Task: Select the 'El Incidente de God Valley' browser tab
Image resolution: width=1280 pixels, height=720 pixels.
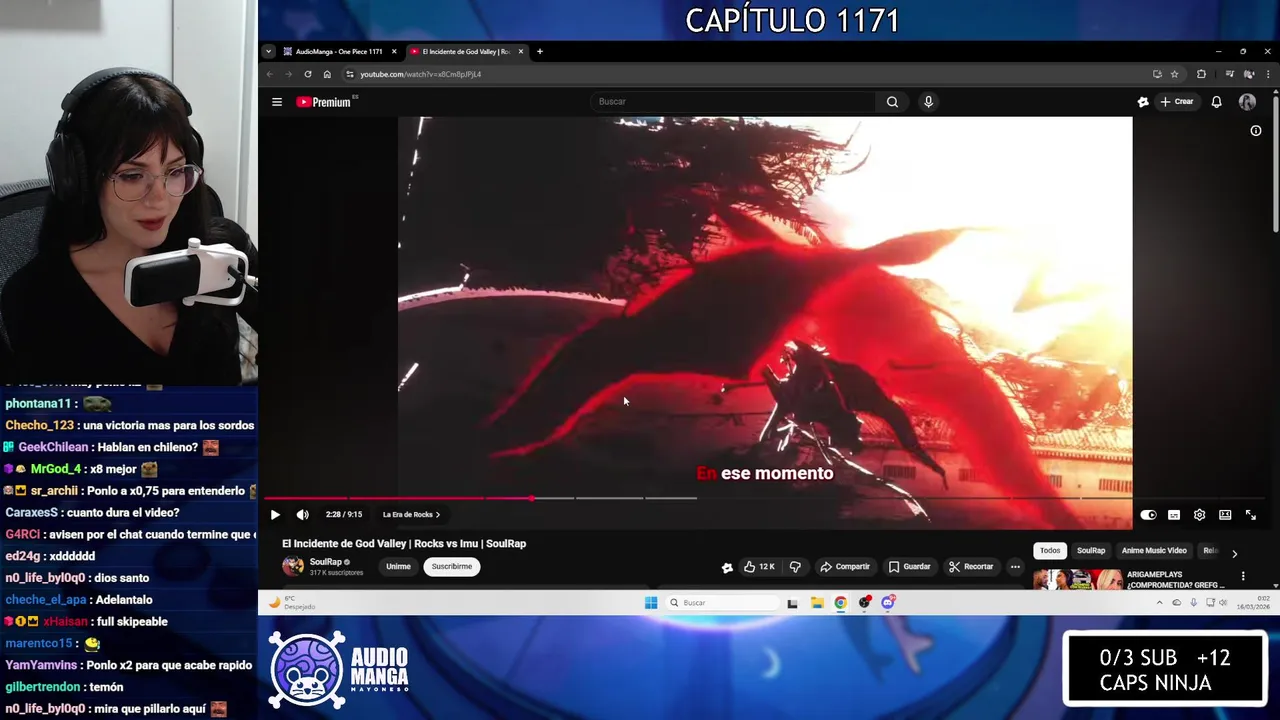Action: (467, 52)
